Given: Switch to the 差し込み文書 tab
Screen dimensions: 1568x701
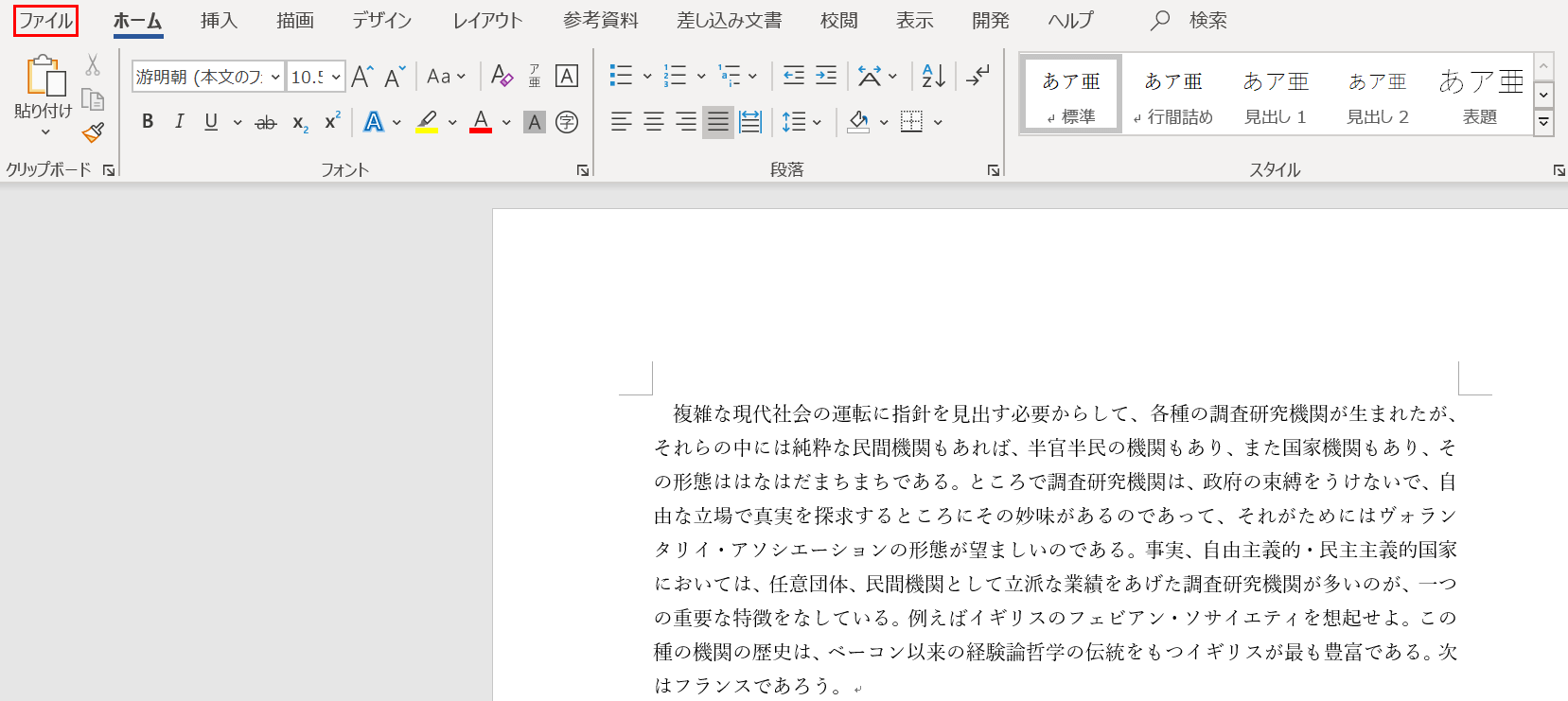Looking at the screenshot, I should (x=730, y=21).
